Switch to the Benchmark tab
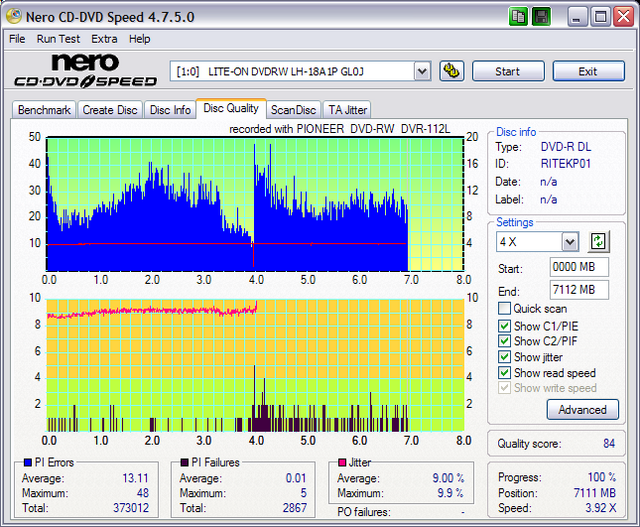Image resolution: width=640 pixels, height=527 pixels. [x=44, y=110]
